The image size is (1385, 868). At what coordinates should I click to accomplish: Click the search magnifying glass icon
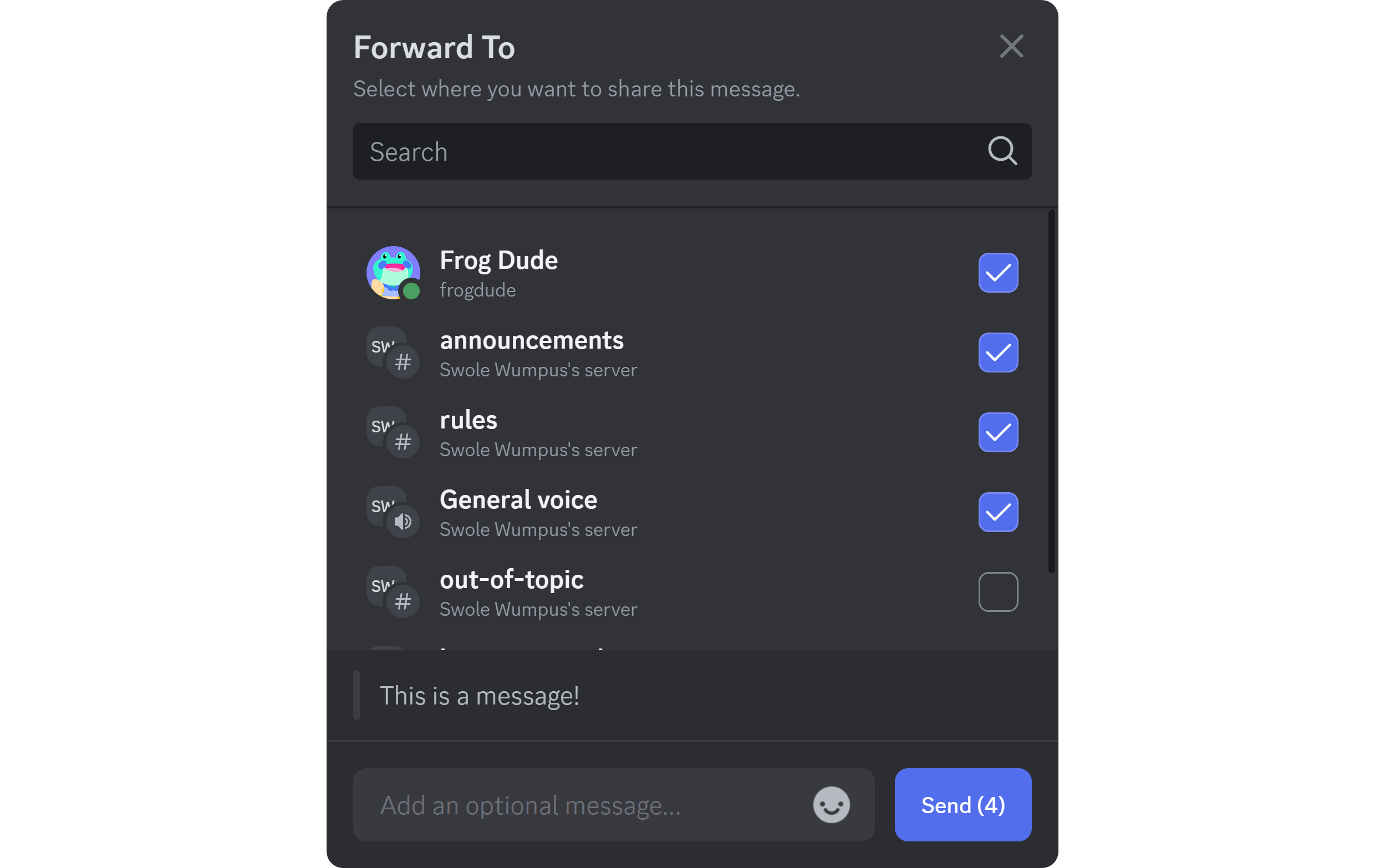tap(1002, 151)
